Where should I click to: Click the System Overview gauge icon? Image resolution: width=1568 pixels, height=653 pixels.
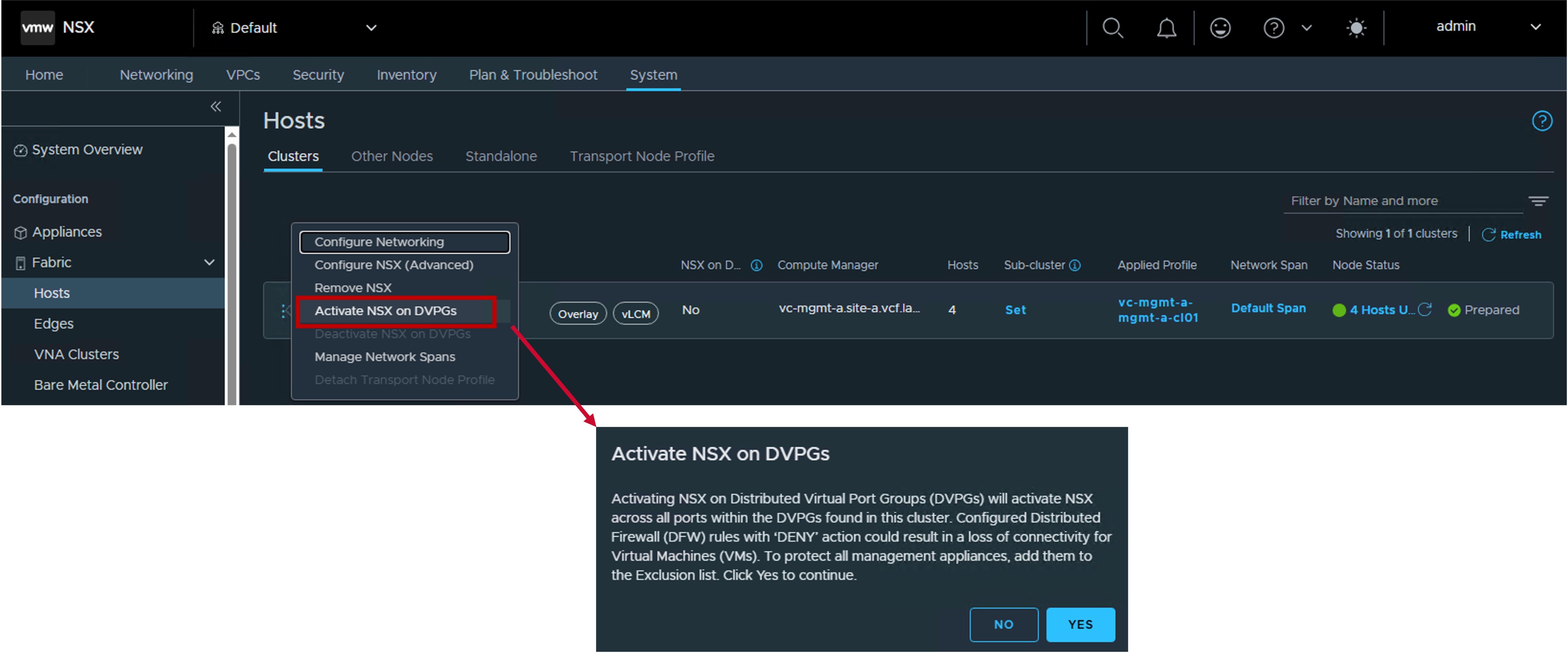click(20, 150)
